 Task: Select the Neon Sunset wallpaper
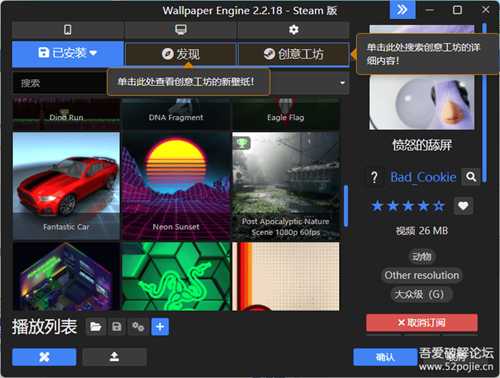click(176, 186)
